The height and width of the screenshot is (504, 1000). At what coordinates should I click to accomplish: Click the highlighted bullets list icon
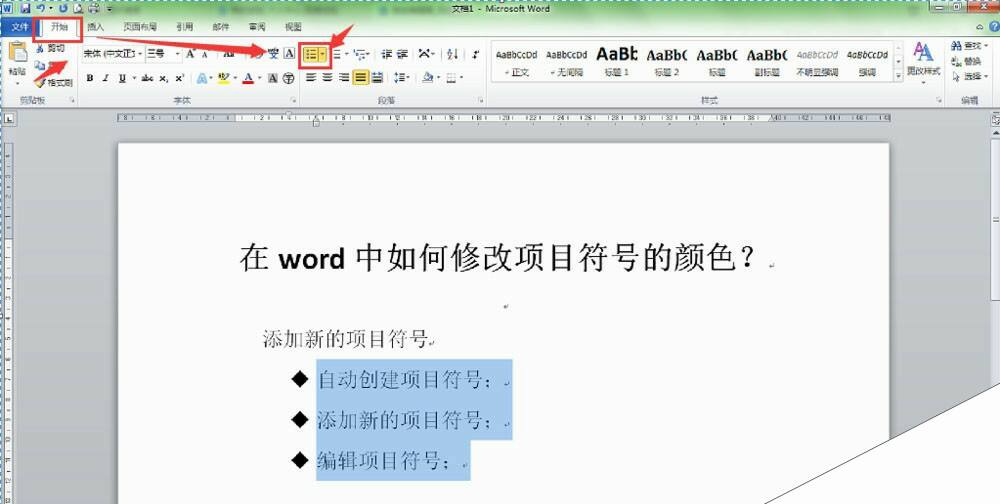point(311,55)
